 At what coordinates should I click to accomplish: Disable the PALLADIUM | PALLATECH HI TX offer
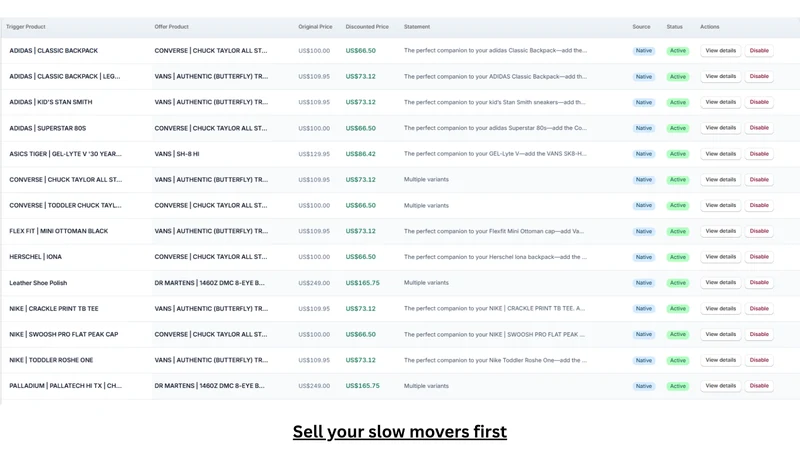click(x=759, y=386)
